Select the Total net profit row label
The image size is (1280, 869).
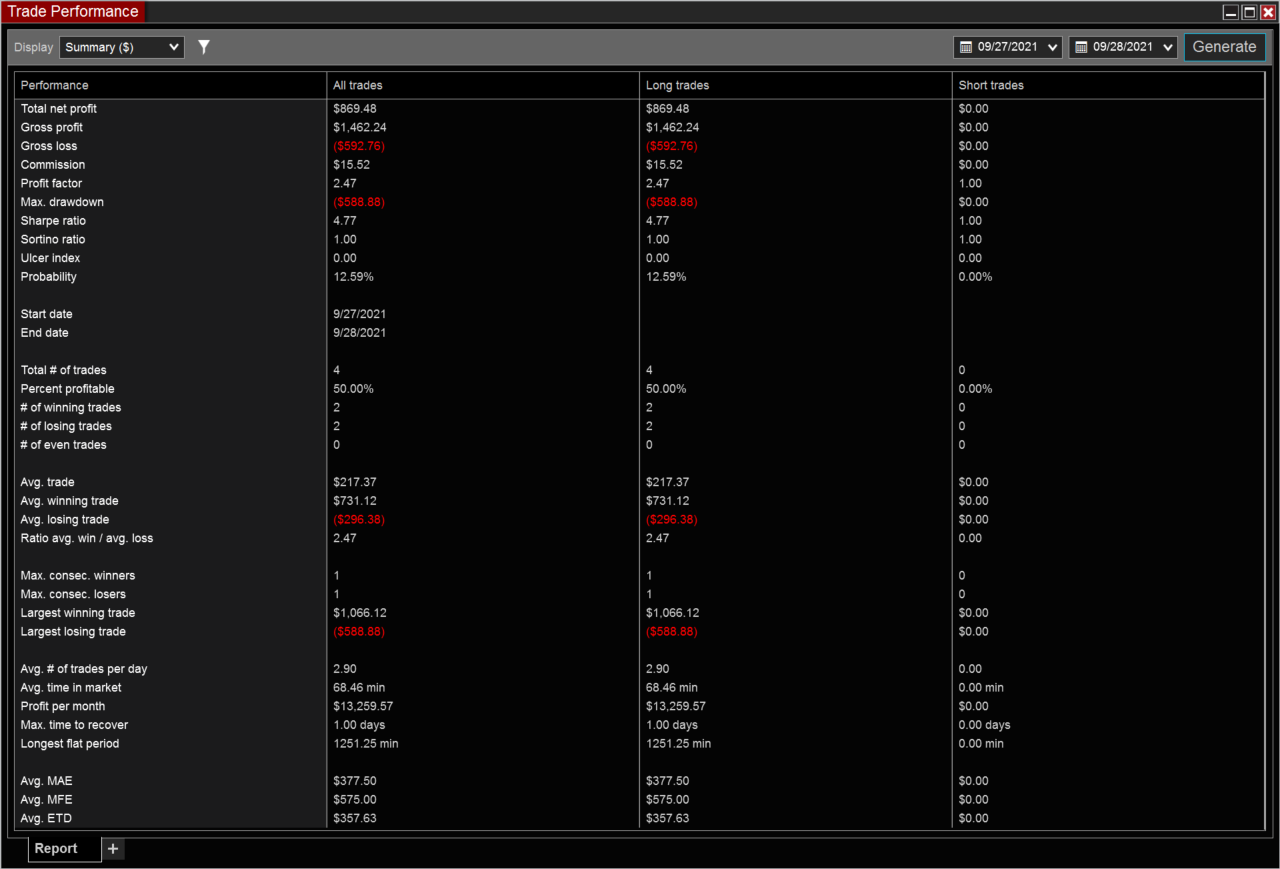coord(59,108)
